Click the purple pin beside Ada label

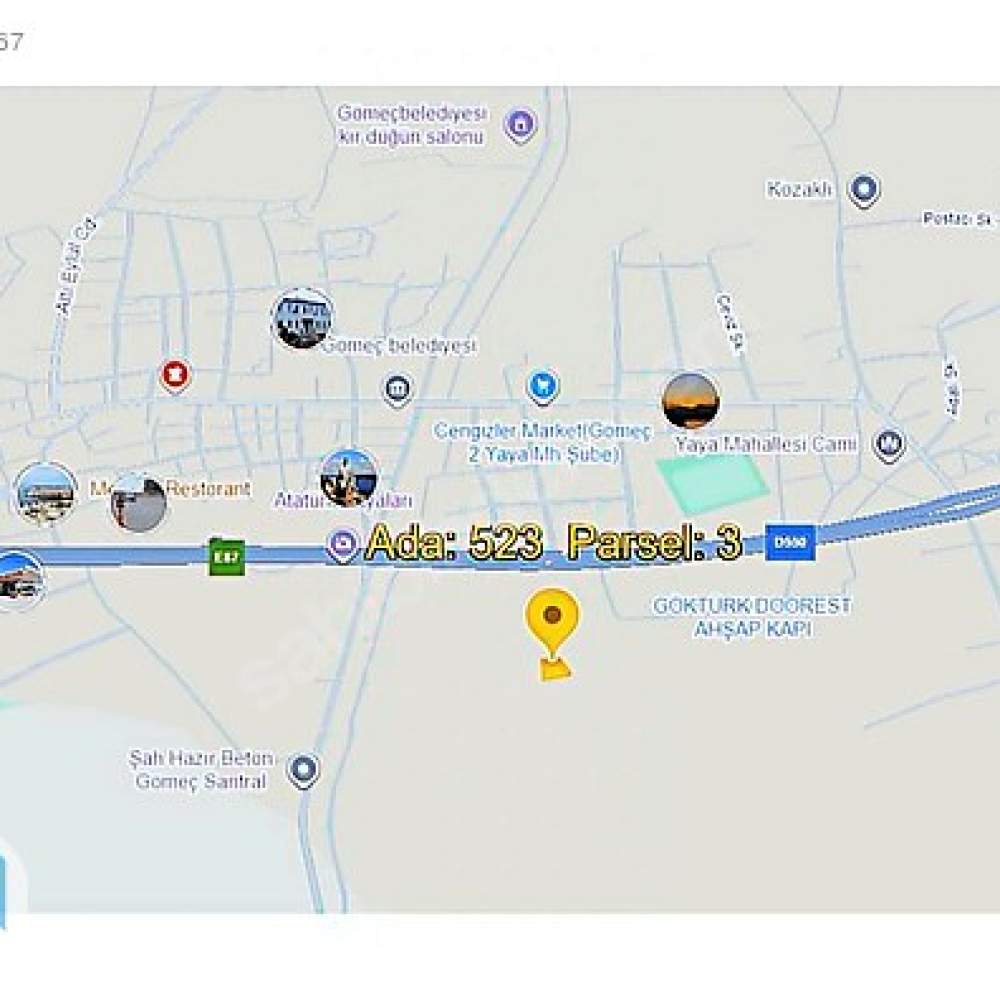tap(343, 546)
